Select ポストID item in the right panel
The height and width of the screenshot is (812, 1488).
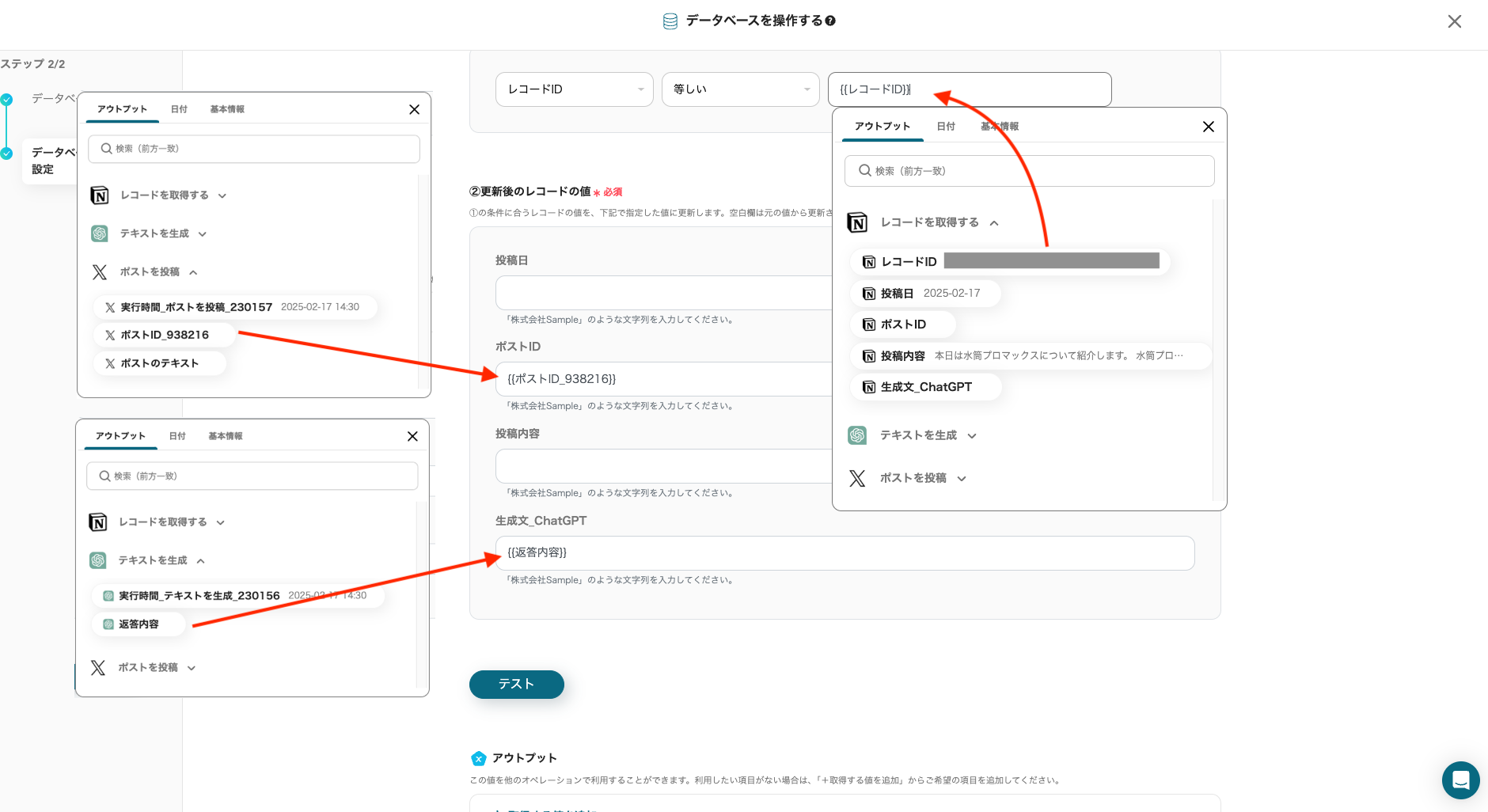903,324
